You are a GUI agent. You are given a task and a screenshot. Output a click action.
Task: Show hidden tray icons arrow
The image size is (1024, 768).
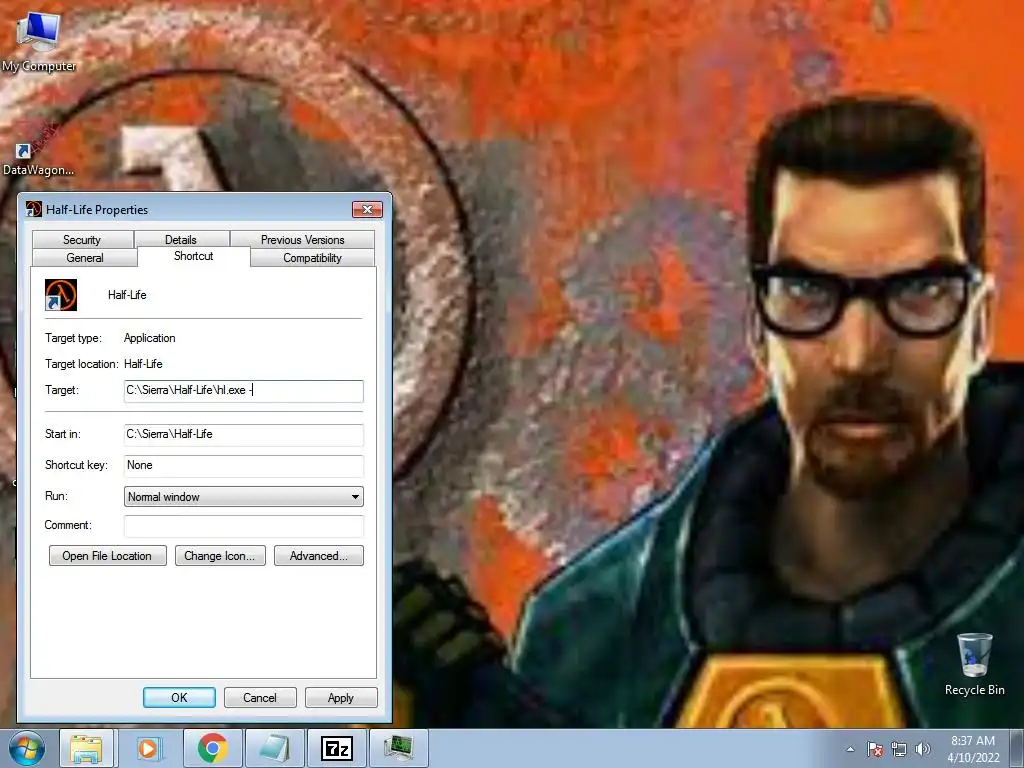click(x=850, y=749)
